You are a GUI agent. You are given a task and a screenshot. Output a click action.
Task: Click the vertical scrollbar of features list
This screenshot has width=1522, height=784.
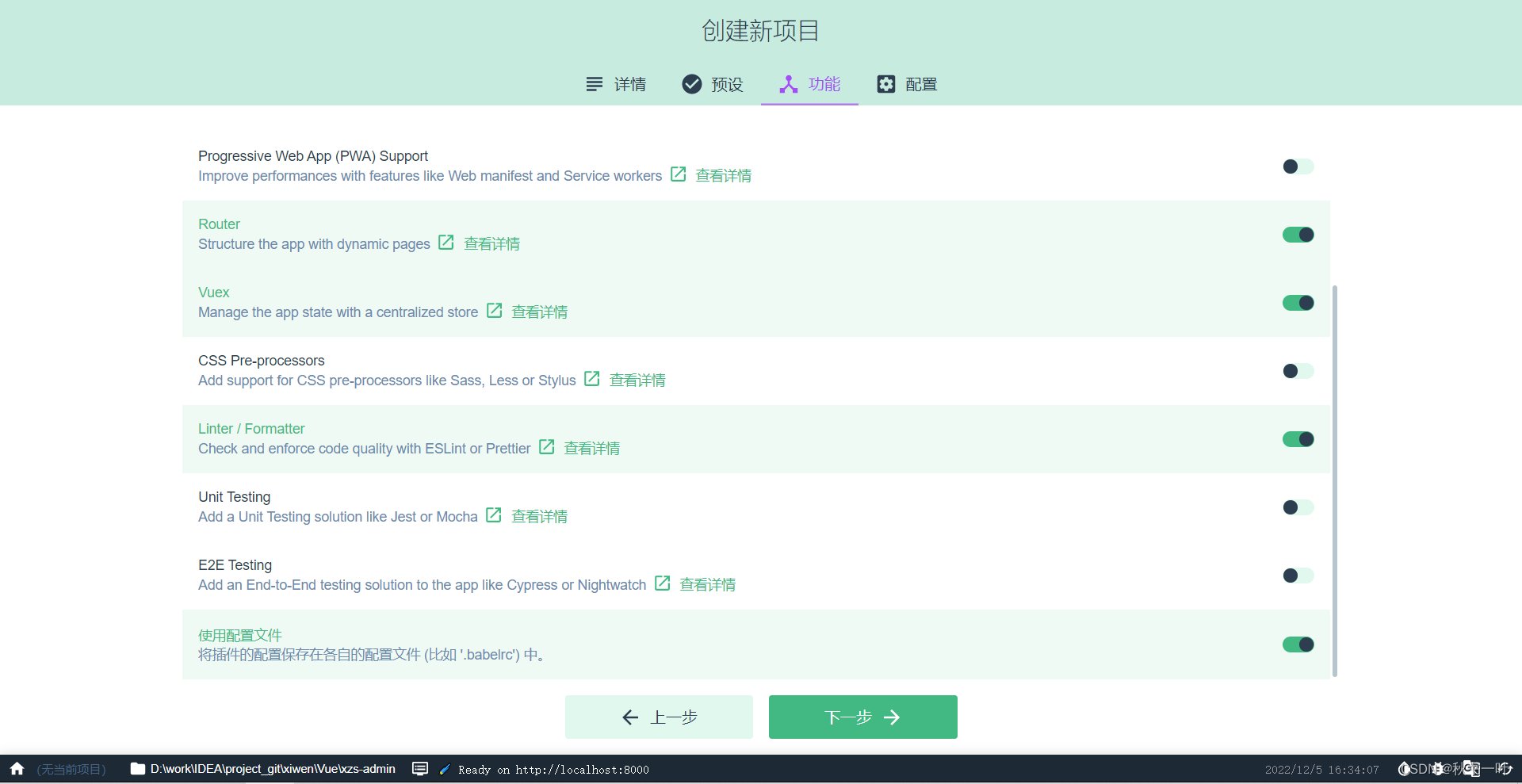(x=1335, y=480)
